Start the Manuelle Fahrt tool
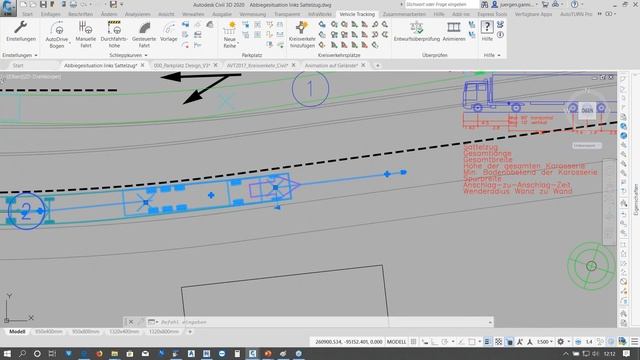 click(x=86, y=35)
